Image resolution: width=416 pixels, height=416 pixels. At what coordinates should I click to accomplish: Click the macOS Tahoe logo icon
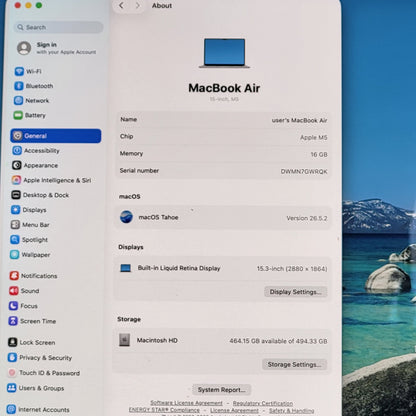[126, 217]
